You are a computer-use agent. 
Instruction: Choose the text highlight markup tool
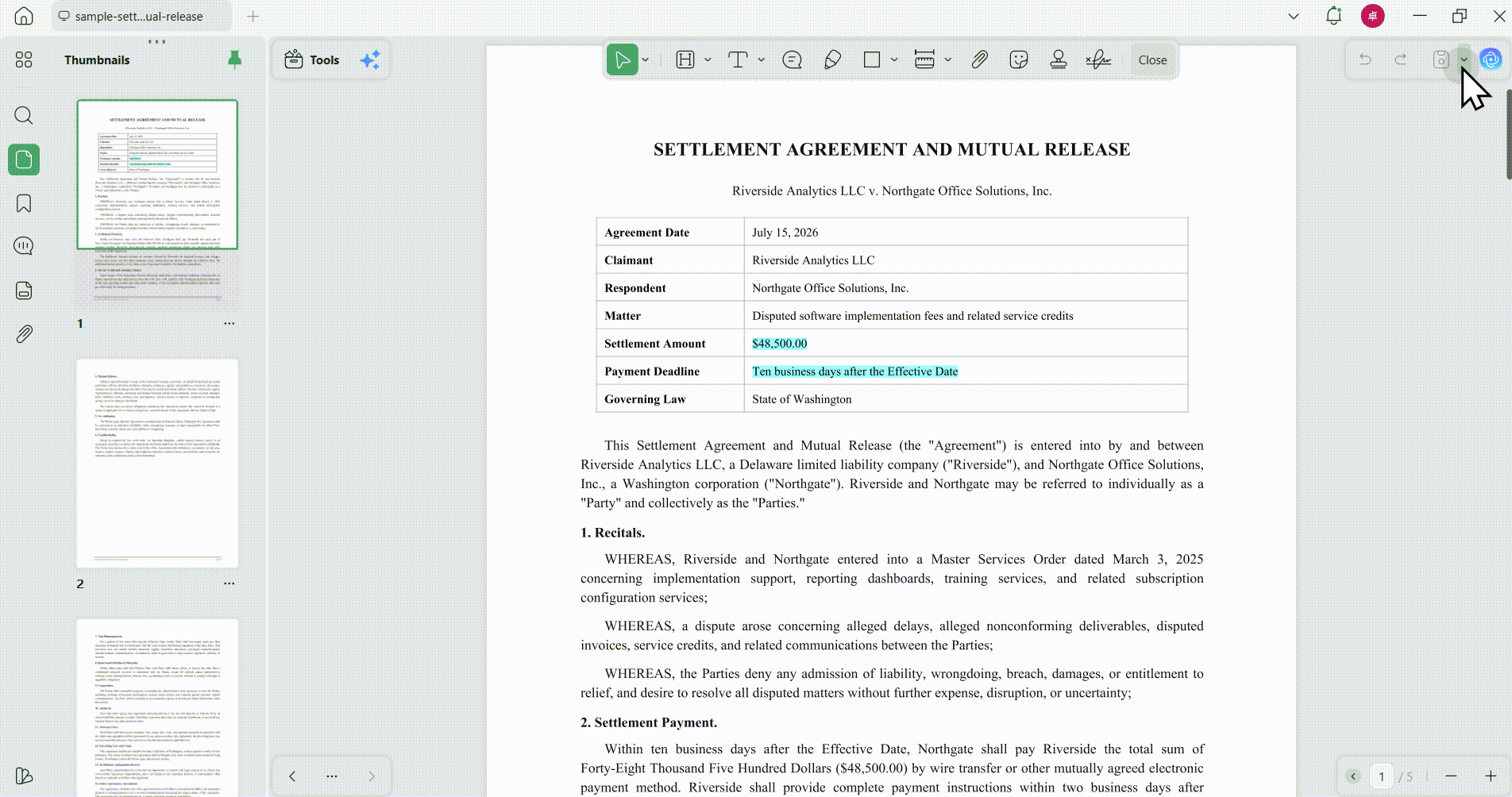685,60
